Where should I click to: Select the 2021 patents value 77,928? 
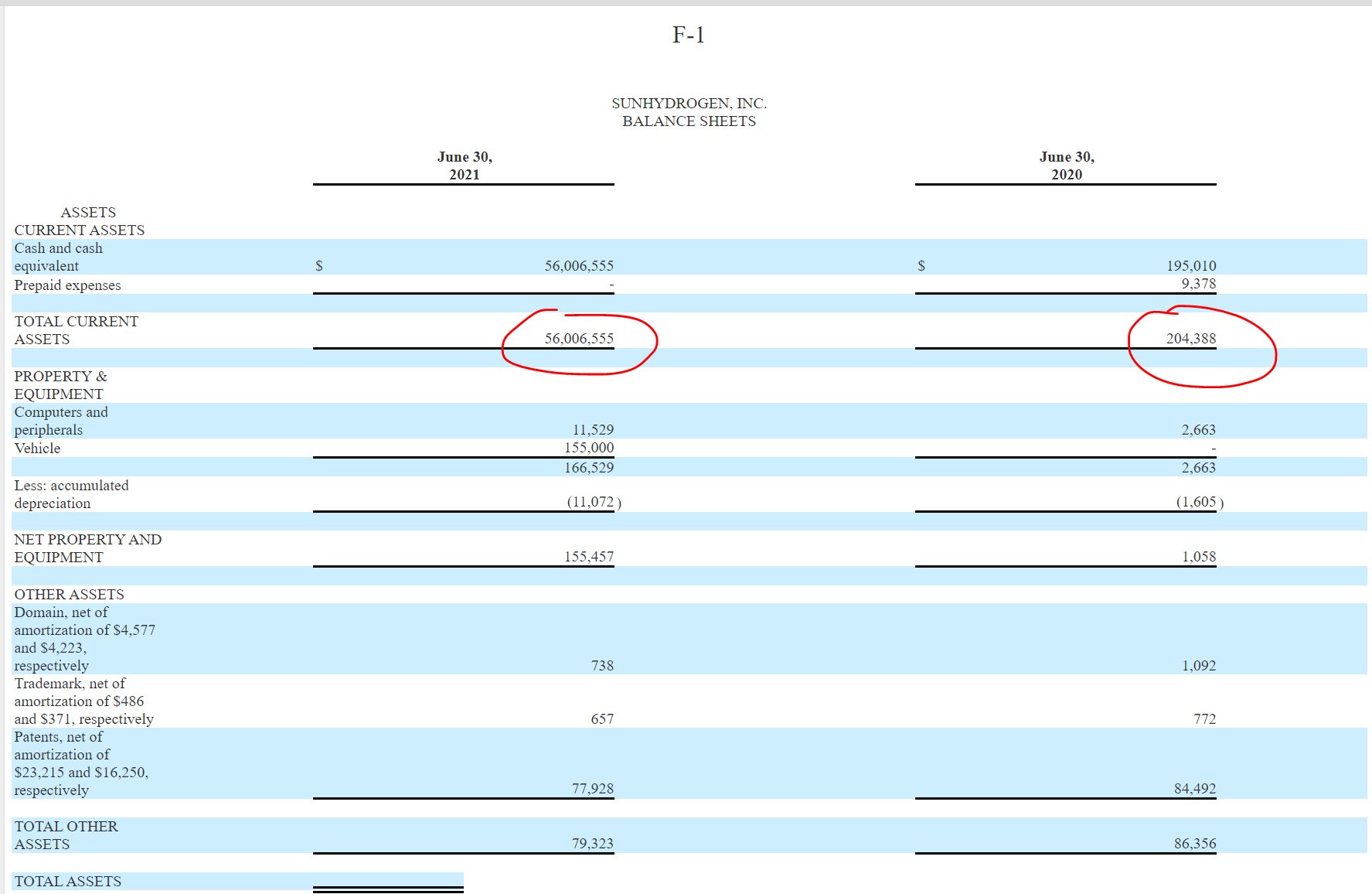593,788
